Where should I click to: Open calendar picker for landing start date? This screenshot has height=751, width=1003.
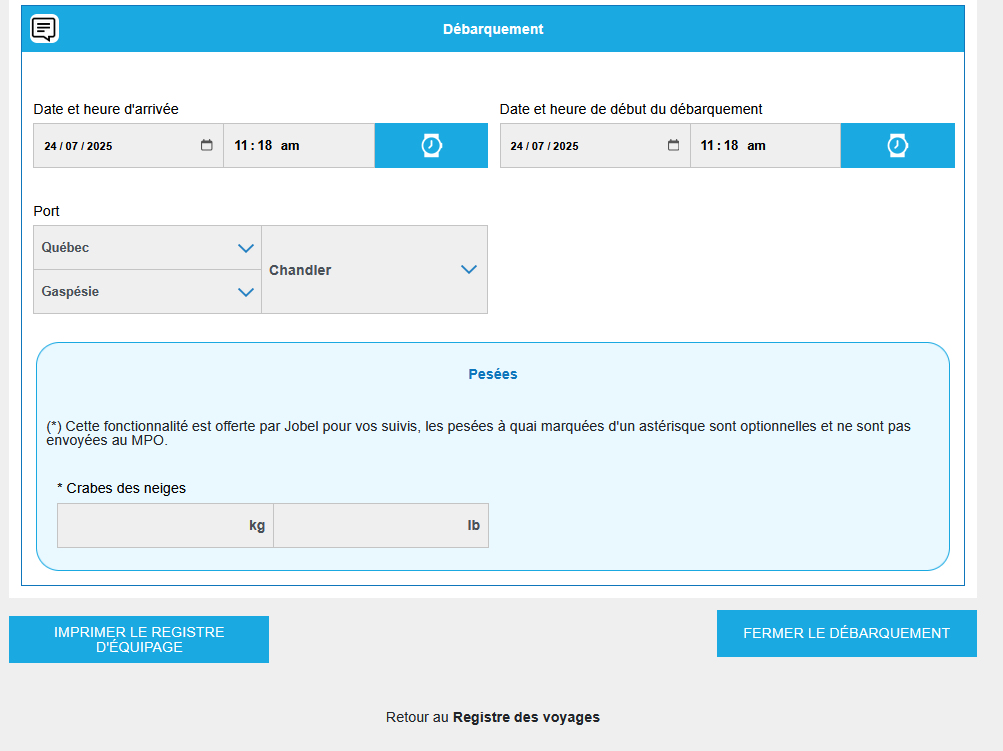pos(673,145)
